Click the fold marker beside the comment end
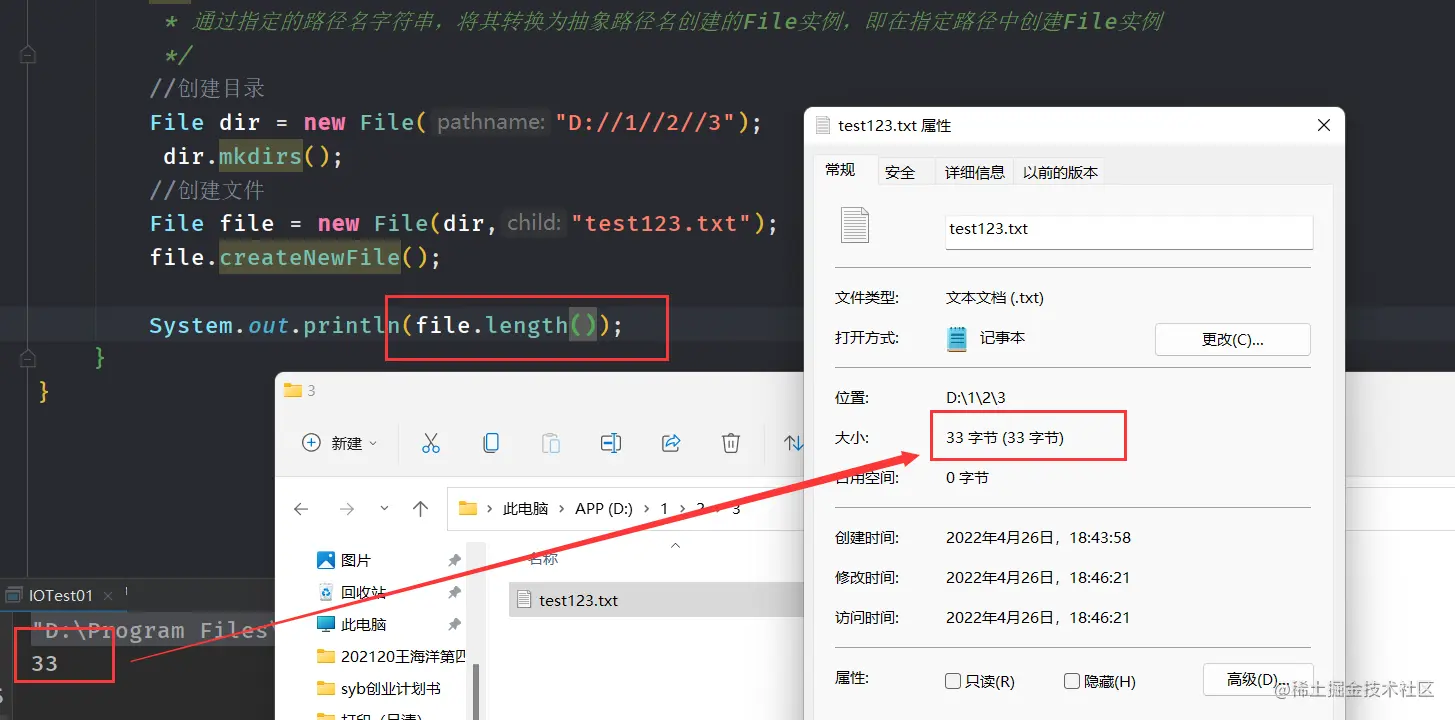This screenshot has width=1455, height=720. [28, 54]
